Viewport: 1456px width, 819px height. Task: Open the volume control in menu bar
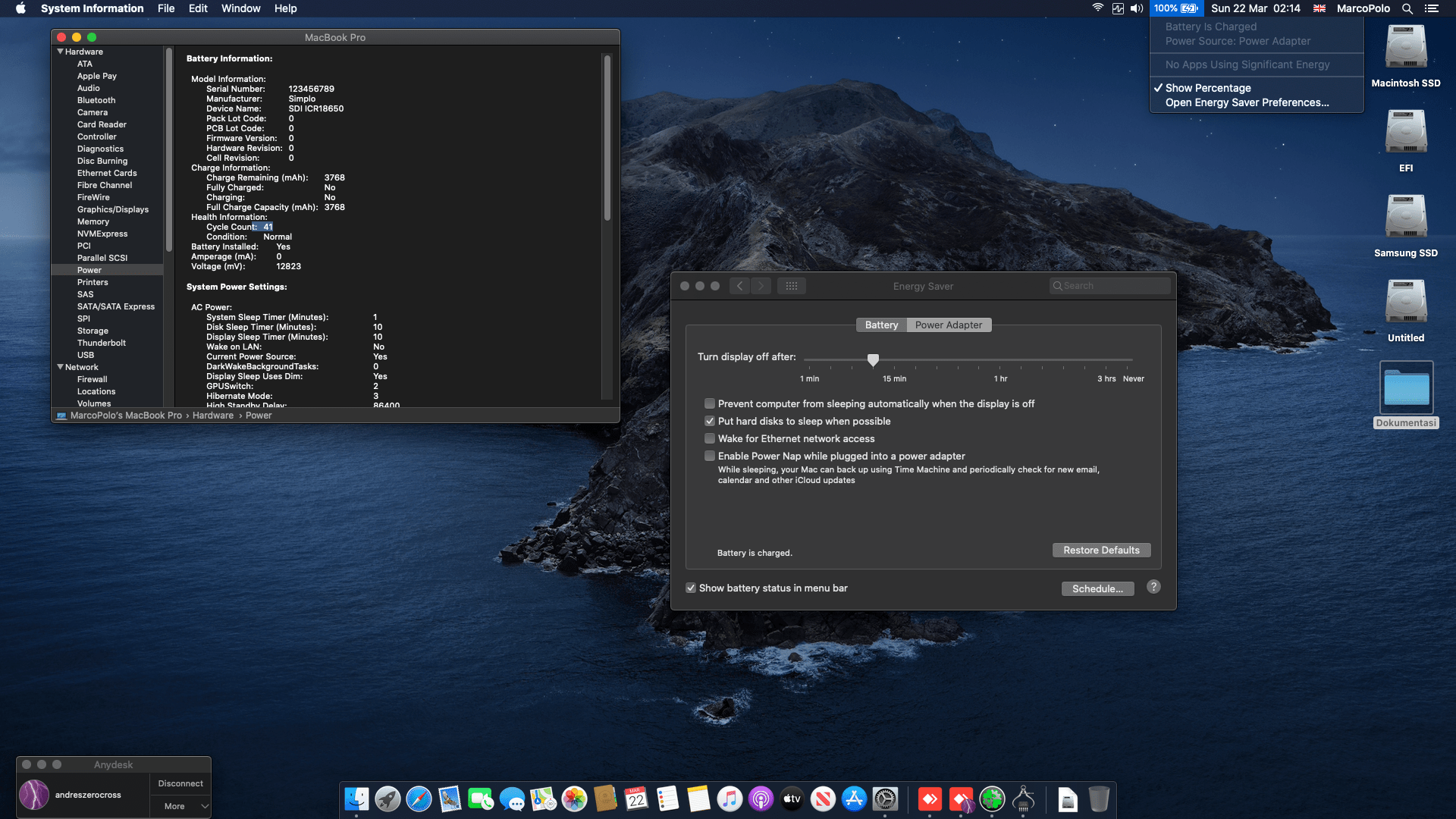pos(1137,8)
